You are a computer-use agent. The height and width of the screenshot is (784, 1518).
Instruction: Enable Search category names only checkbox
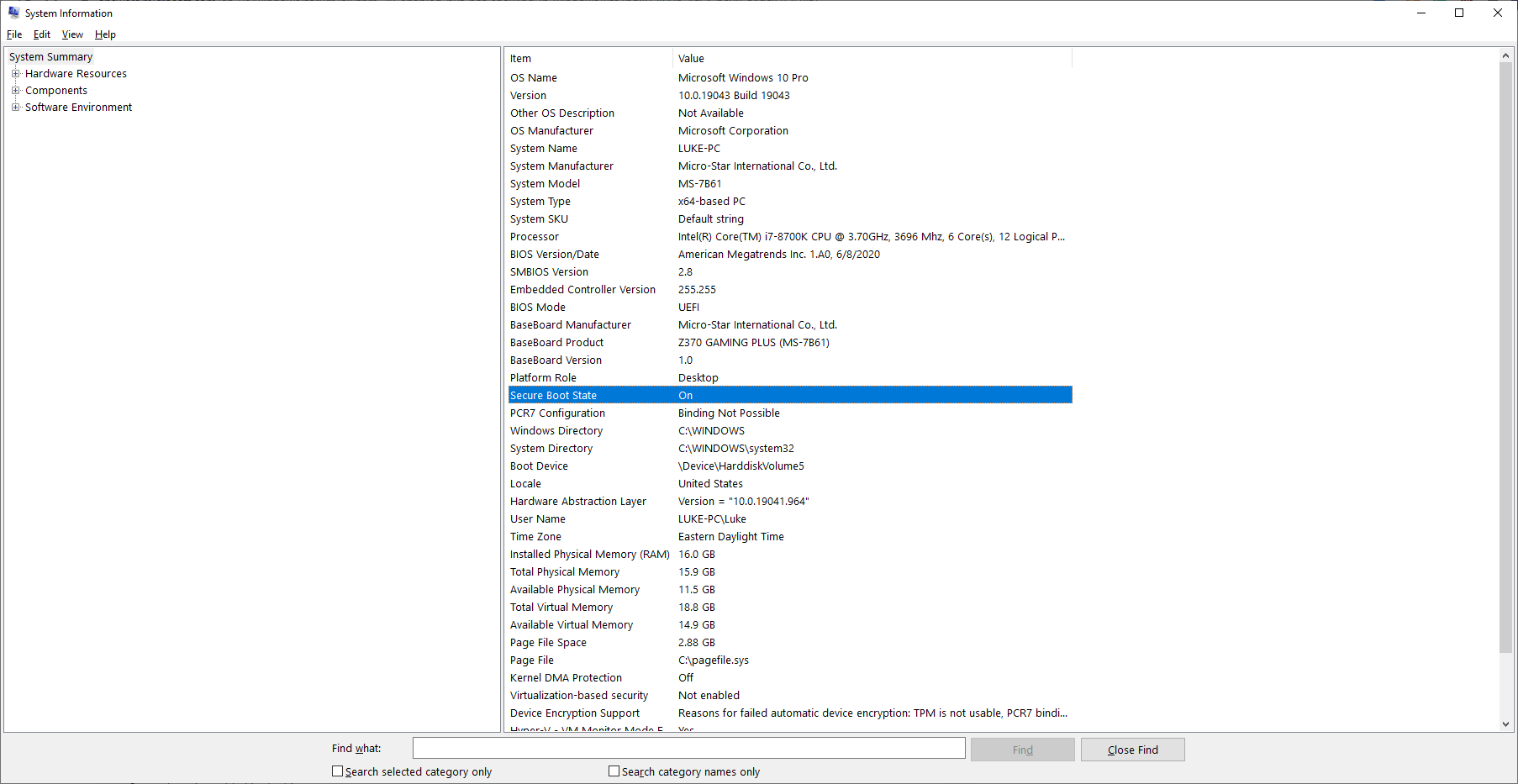(614, 771)
